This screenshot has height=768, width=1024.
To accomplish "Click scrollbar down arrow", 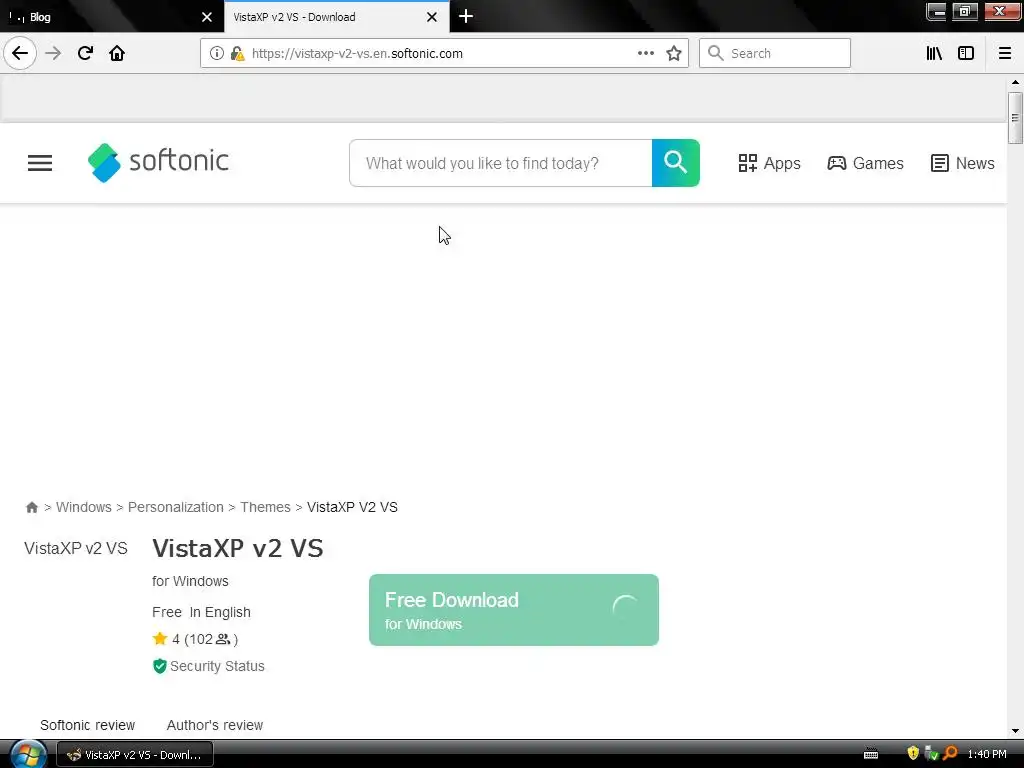I will (1015, 731).
